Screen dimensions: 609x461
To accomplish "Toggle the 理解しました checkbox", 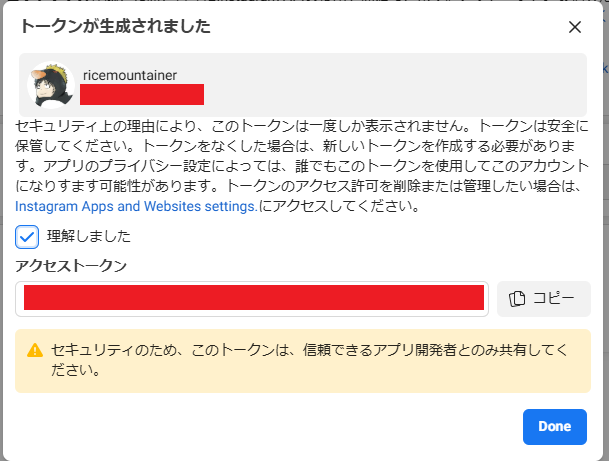I will [27, 237].
